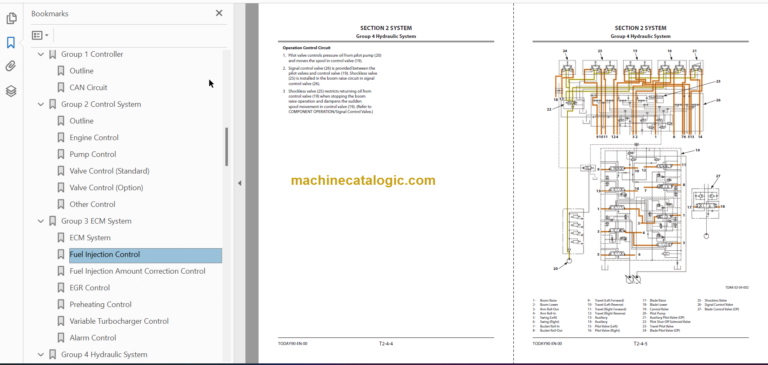This screenshot has height=365, width=768.
Task: Click the bookmark icon beside ECM System
Action: 61,238
